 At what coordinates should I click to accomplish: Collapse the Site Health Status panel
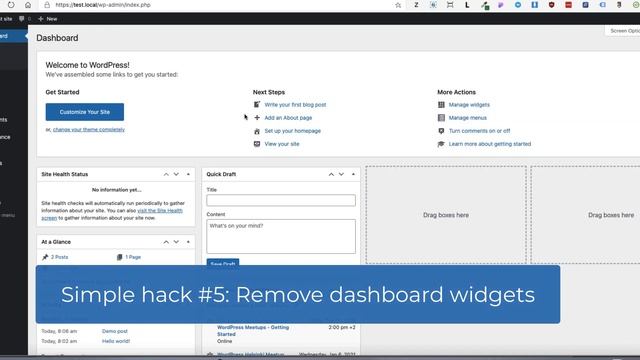[188, 174]
